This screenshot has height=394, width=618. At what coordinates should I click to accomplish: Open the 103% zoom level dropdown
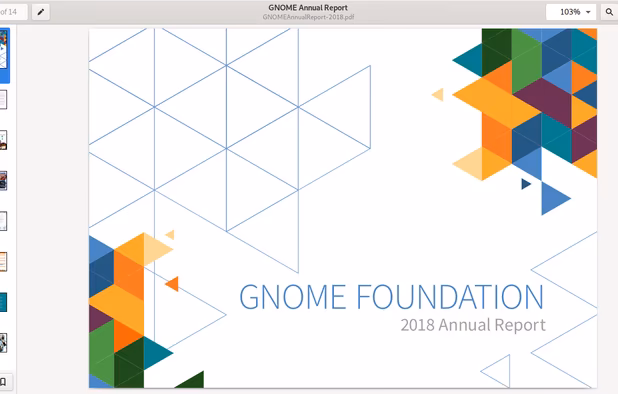click(x=571, y=12)
